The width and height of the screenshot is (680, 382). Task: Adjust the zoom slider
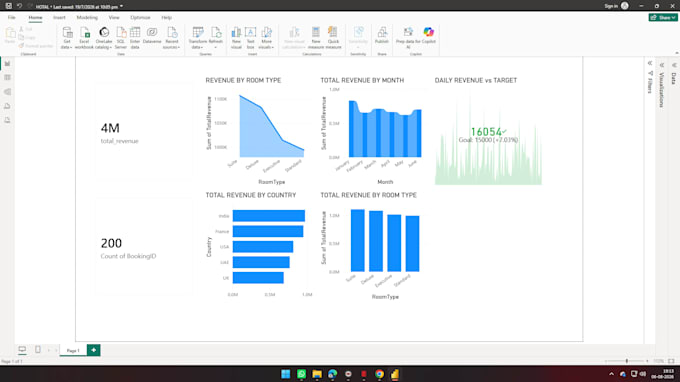click(627, 361)
